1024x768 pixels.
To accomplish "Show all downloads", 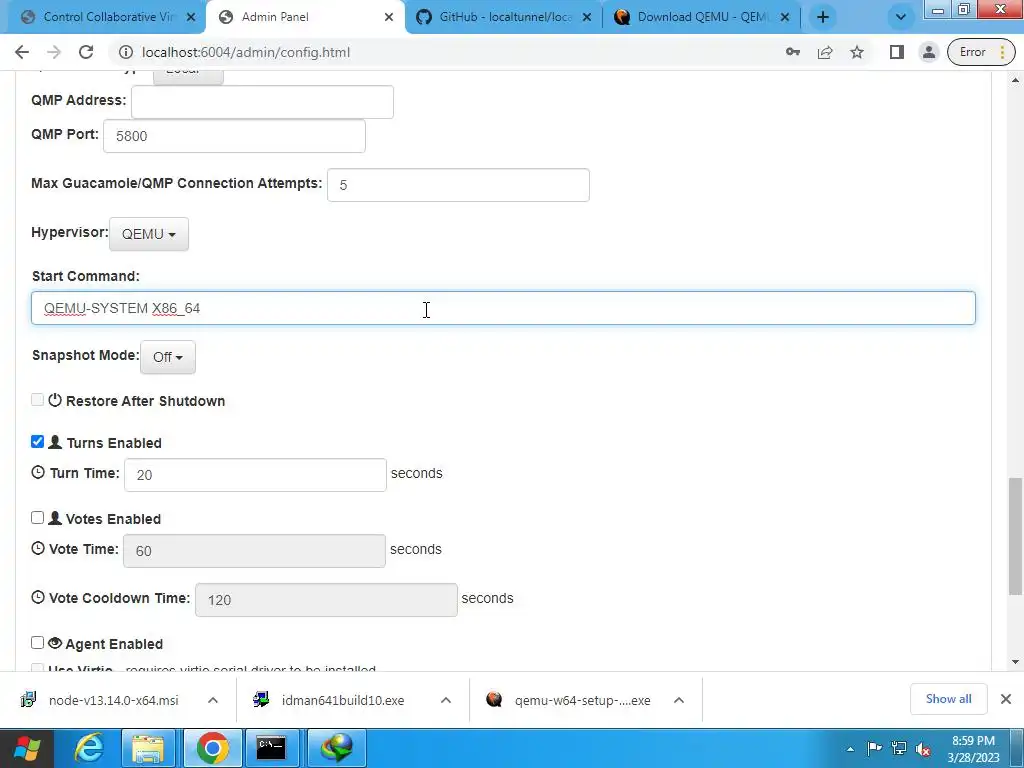I will [x=948, y=699].
